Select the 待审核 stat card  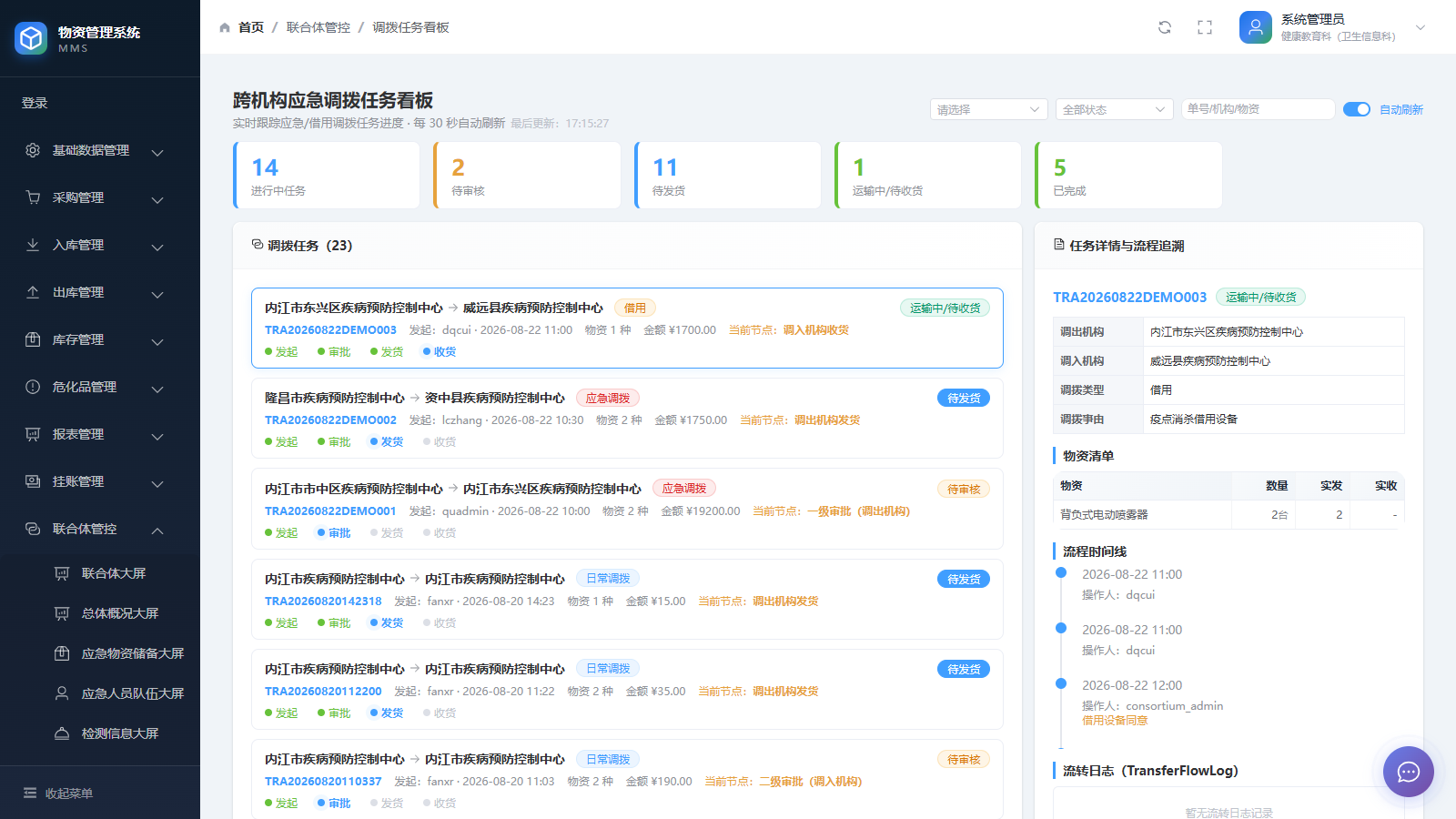pos(527,175)
